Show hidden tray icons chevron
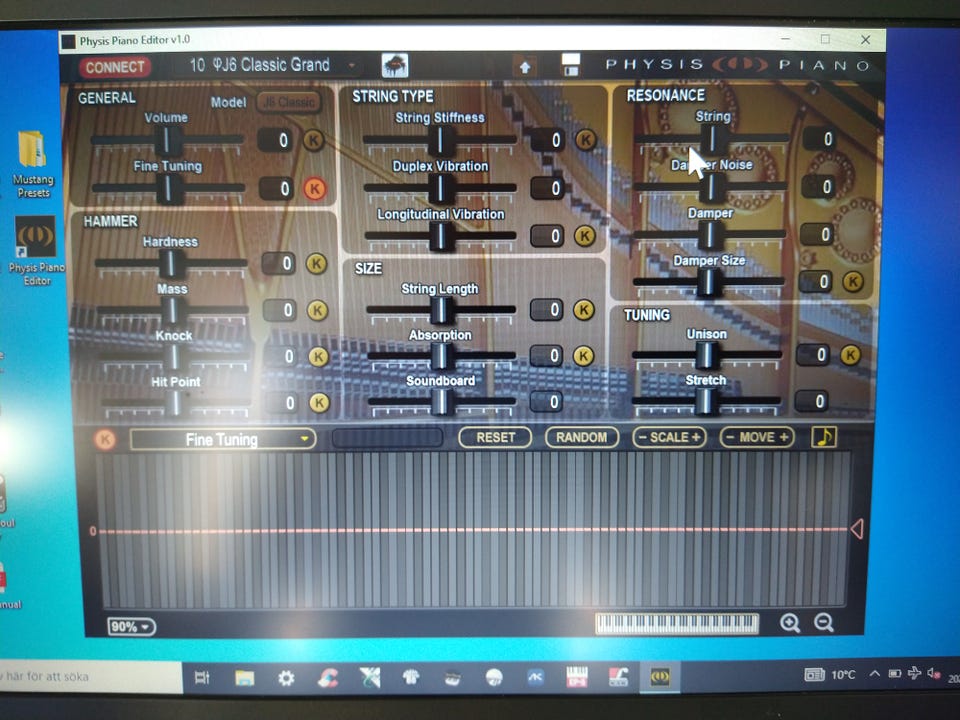This screenshot has width=960, height=720. click(875, 673)
